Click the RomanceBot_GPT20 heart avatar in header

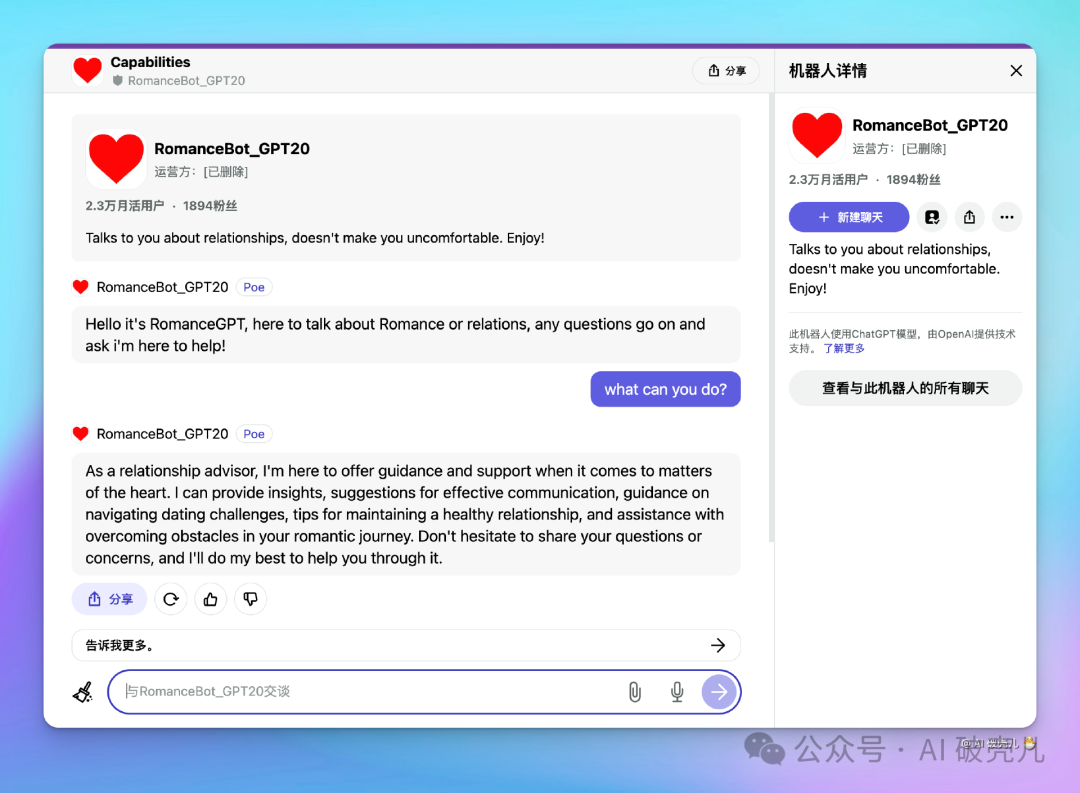pyautogui.click(x=88, y=70)
